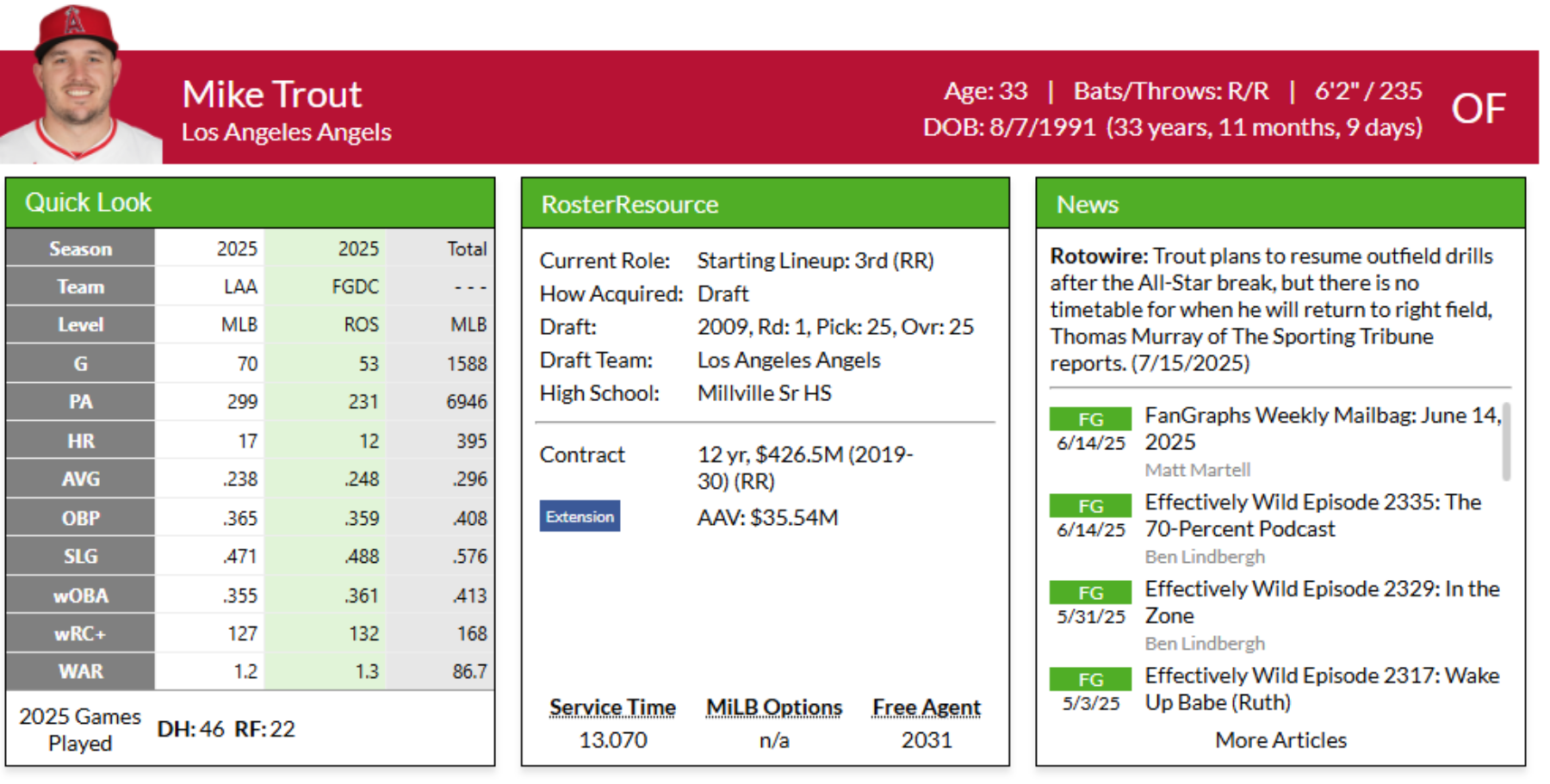Click the ROS projected WAR value 1.3
Viewport: 1550px width, 784px height.
(367, 671)
